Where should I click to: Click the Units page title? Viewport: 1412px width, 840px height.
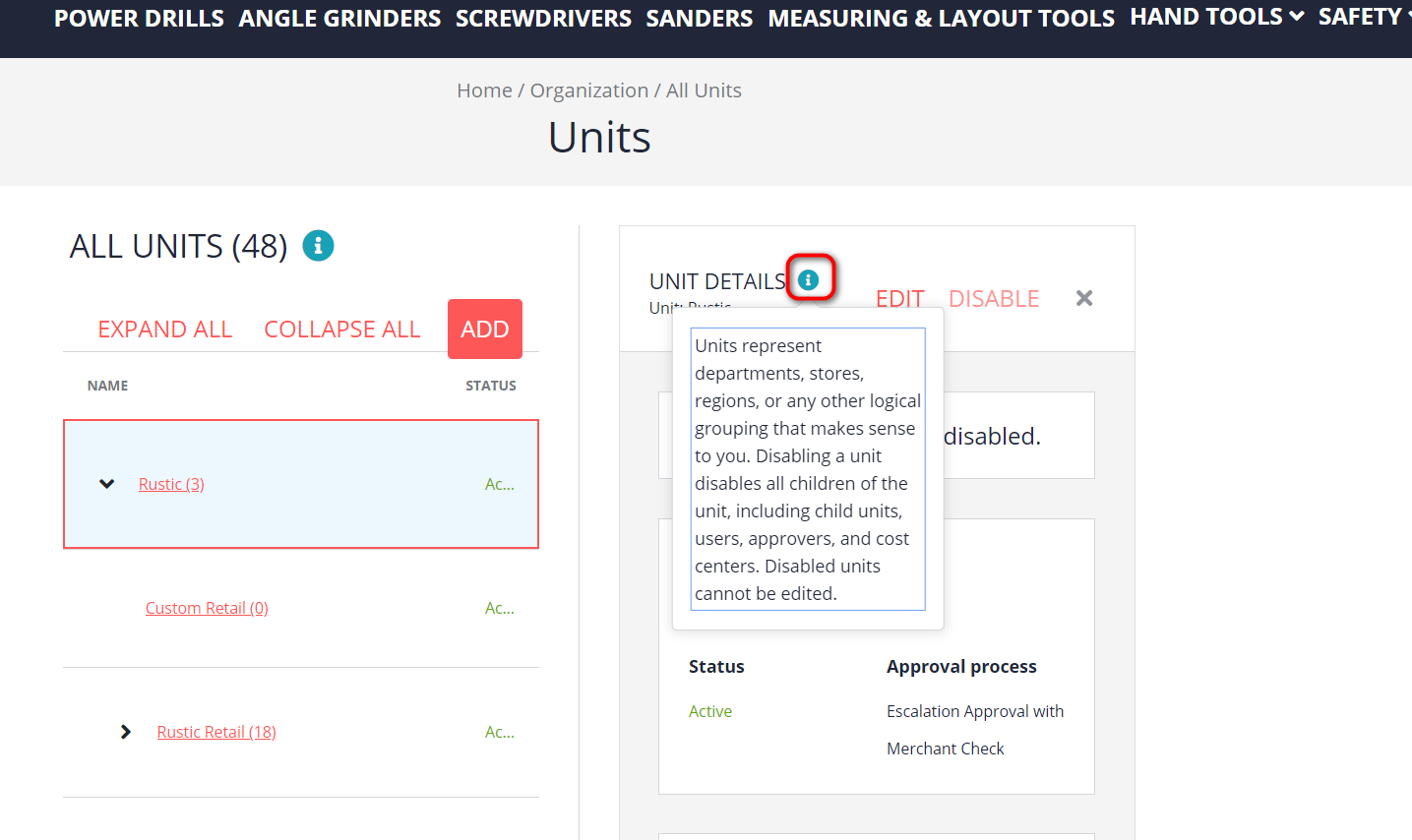click(x=599, y=137)
